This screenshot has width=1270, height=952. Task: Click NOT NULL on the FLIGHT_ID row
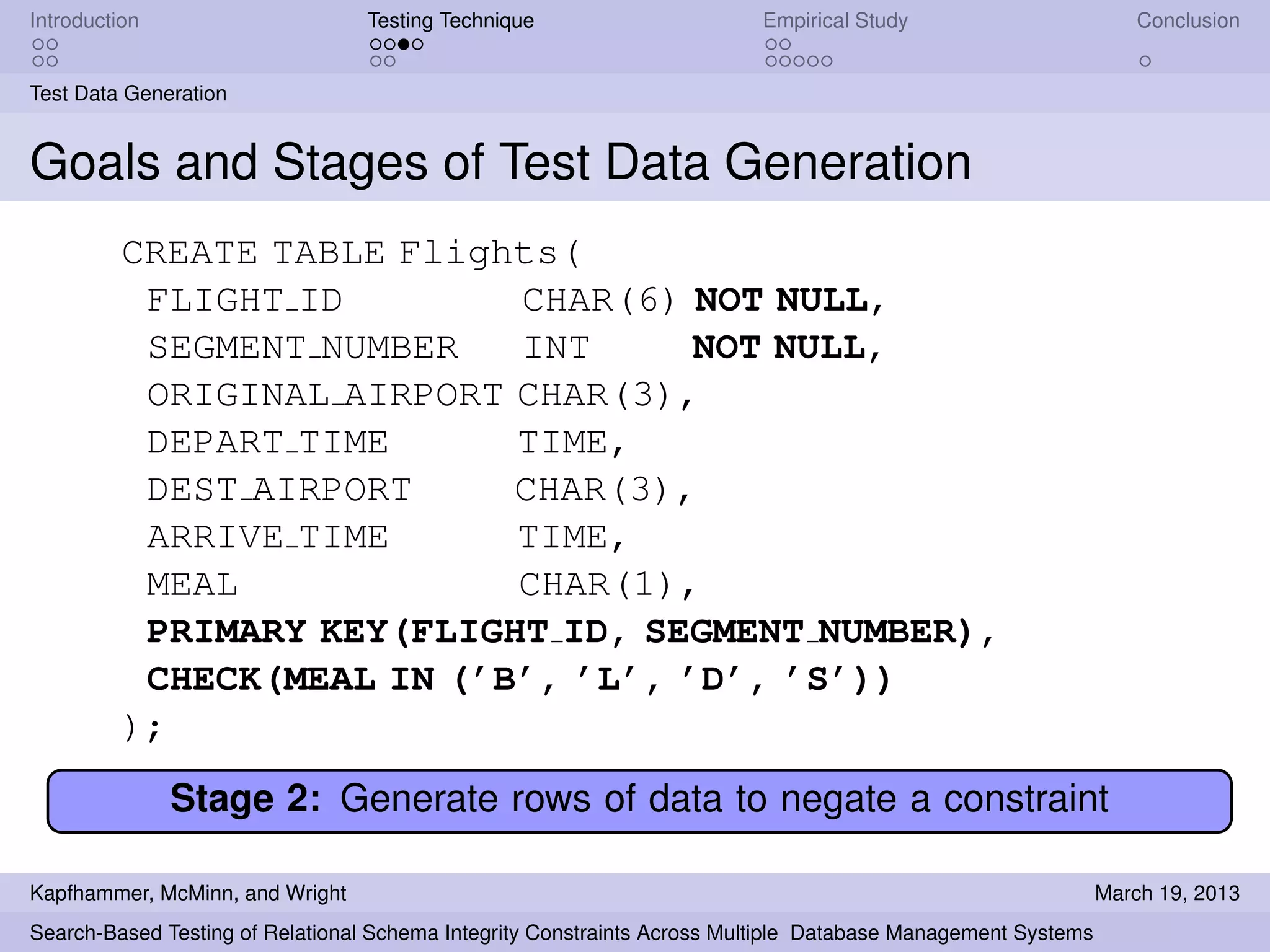(788, 301)
